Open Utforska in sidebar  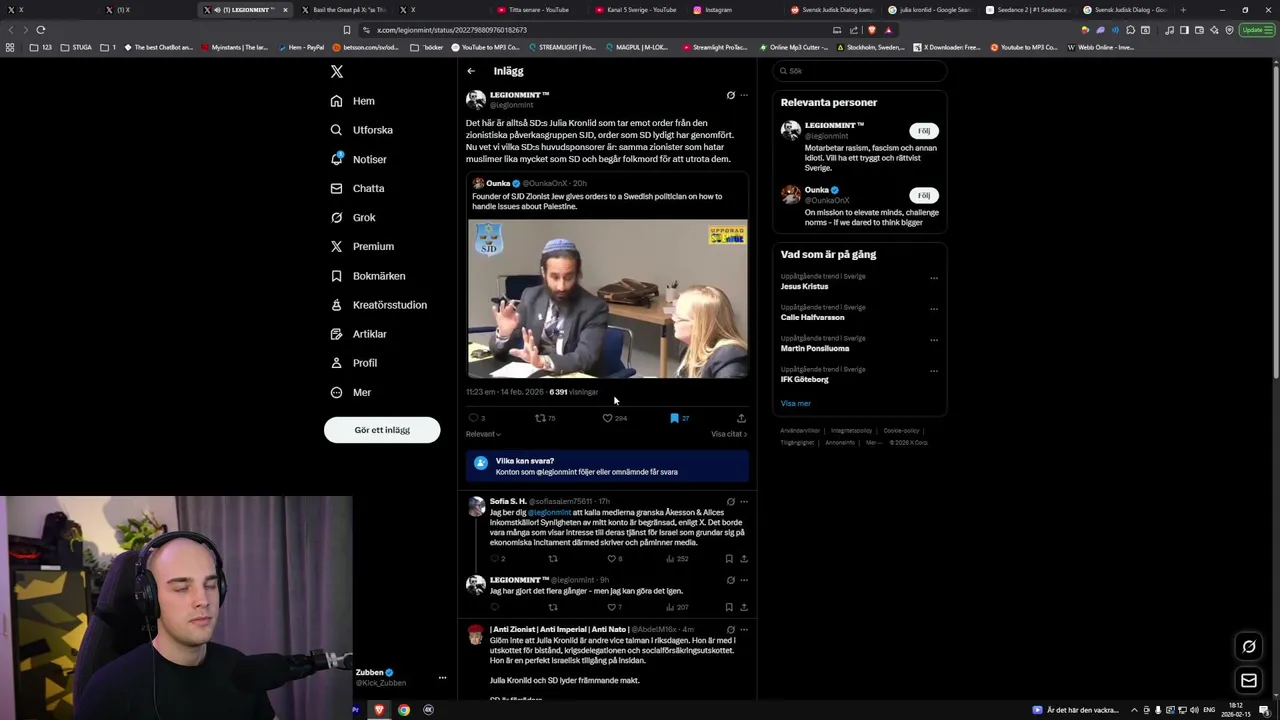pos(361,130)
